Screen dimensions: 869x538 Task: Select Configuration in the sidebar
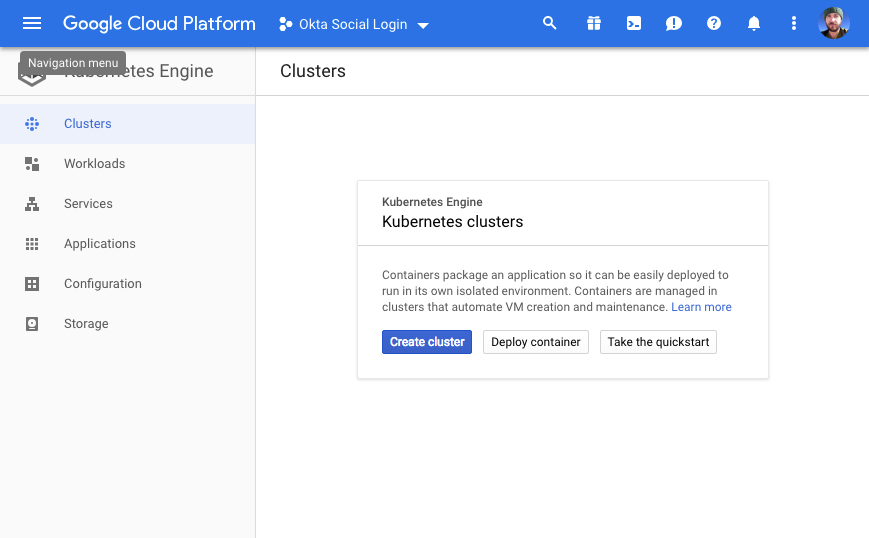(102, 284)
